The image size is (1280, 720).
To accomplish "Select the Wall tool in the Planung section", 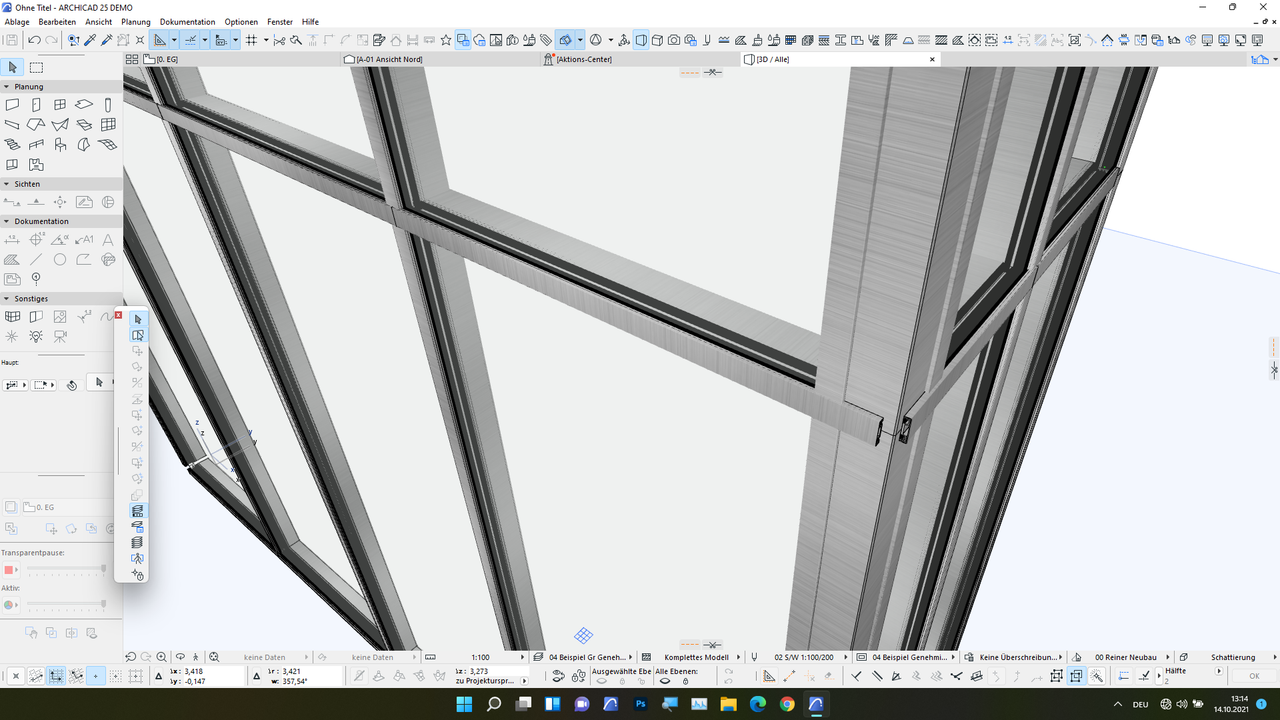I will point(10,104).
